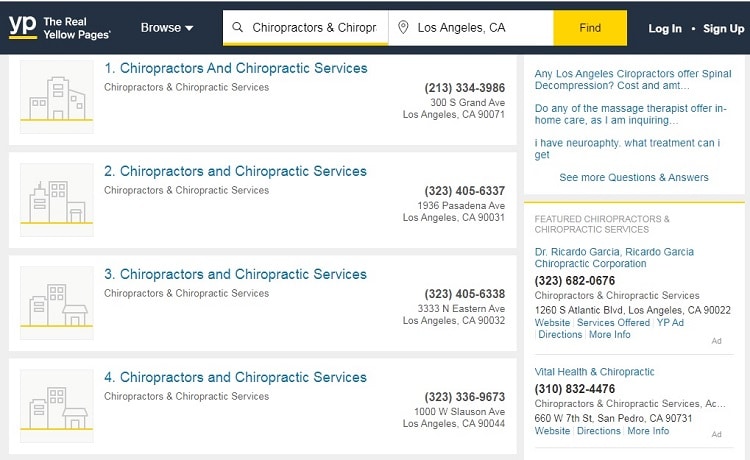
Task: Open Dr. Ricardo Garcia featured listing
Action: pyautogui.click(x=614, y=258)
